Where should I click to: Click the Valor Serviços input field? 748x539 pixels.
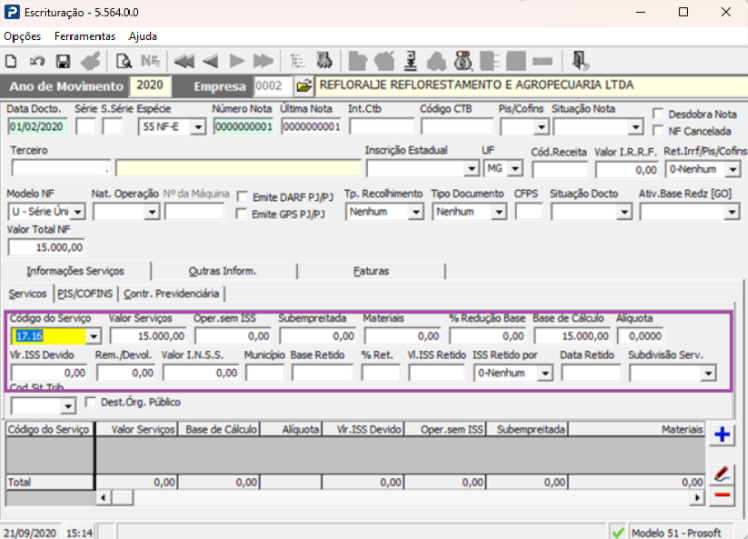[x=147, y=336]
